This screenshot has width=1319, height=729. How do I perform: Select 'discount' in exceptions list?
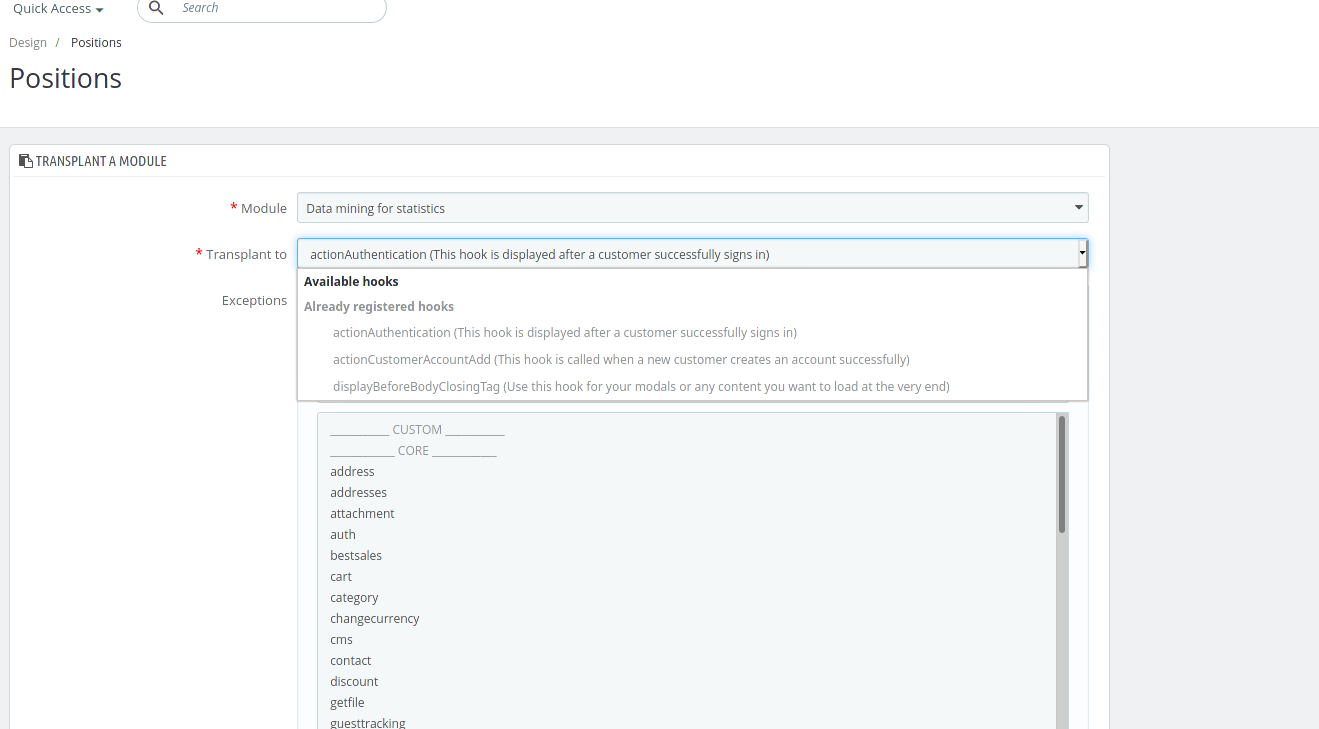[x=687, y=682]
